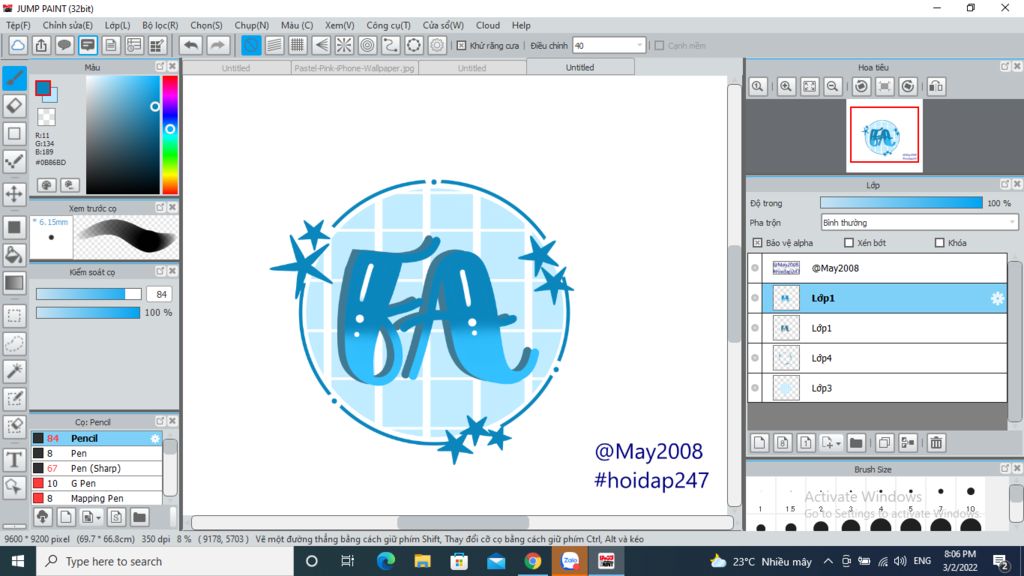Select the Lớp3 layer
The image size is (1024, 576).
pos(877,388)
